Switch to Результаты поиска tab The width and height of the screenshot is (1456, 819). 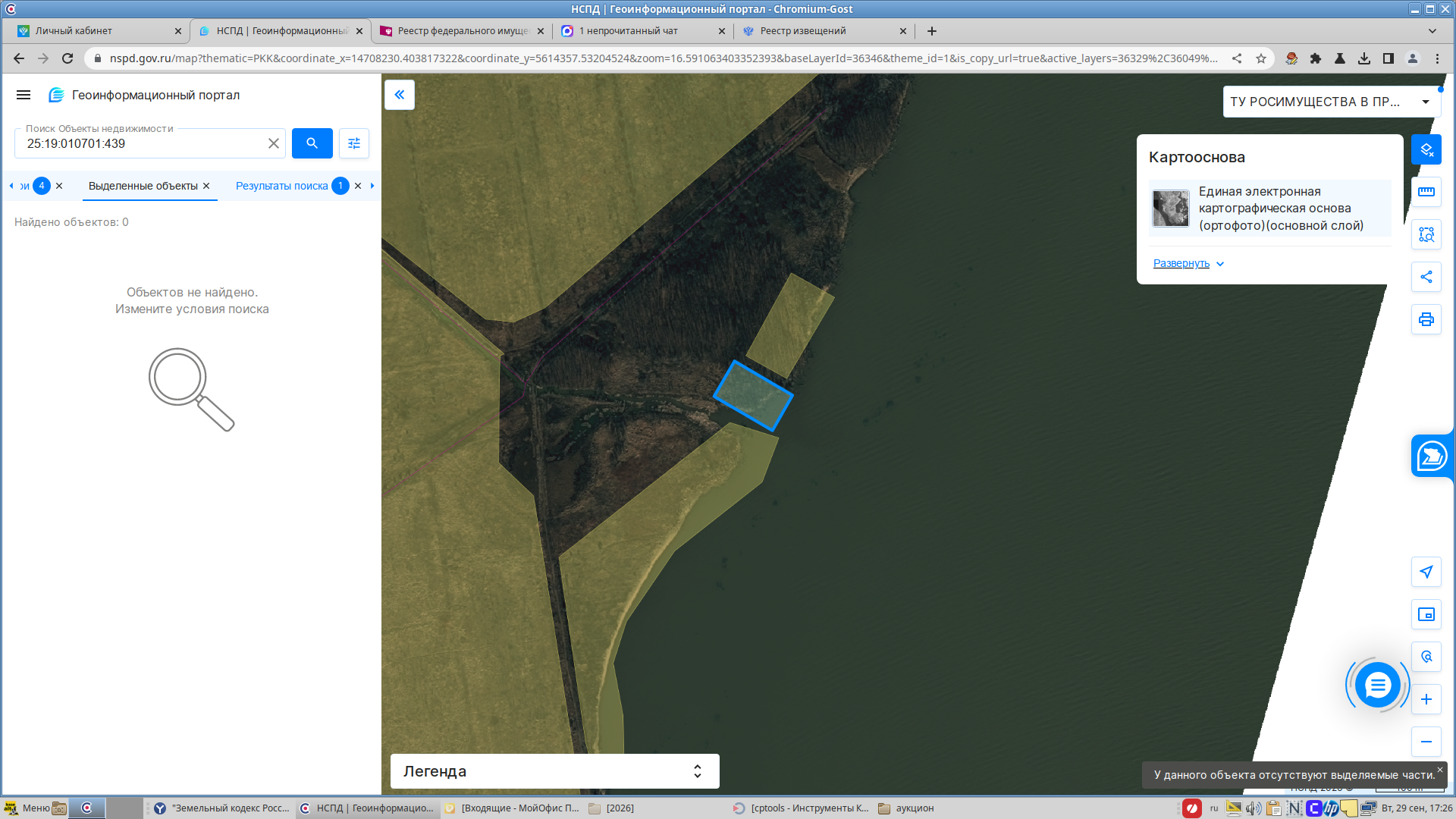(282, 186)
